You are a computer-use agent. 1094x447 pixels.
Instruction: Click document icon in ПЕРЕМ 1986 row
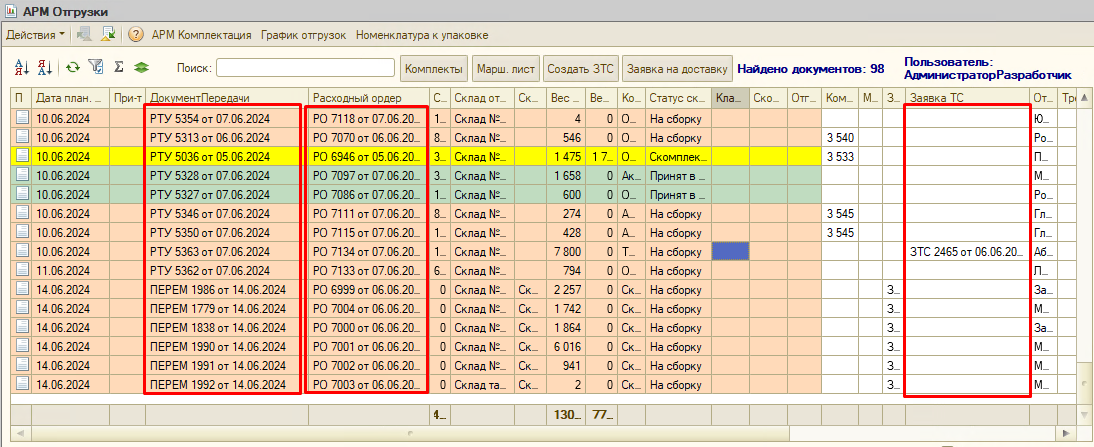(22, 289)
